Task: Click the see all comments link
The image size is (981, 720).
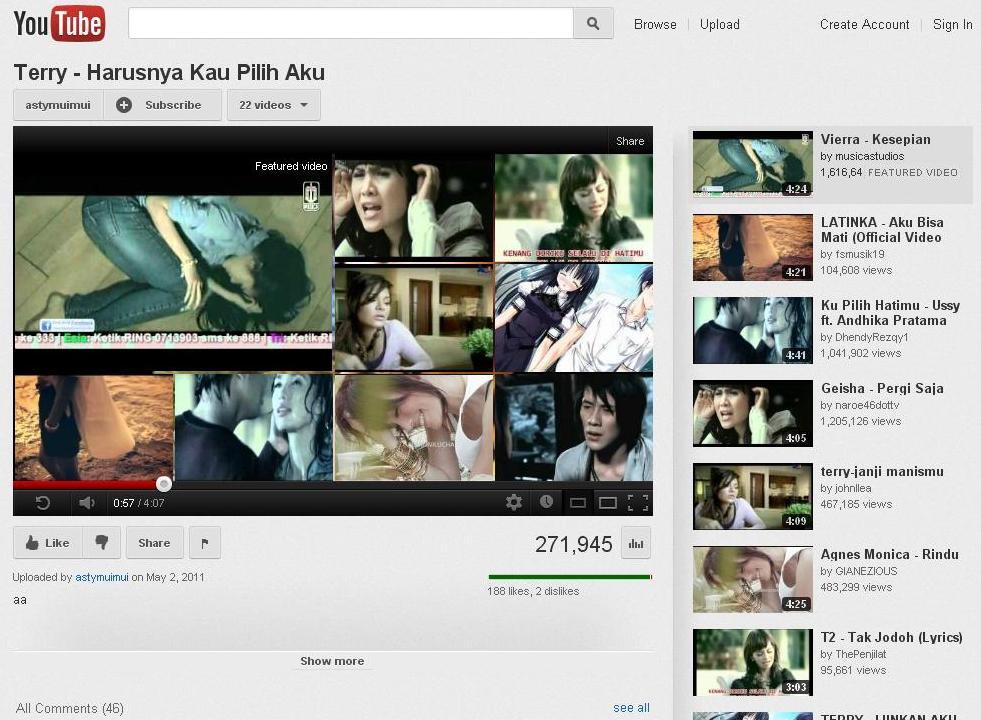Action: (631, 707)
